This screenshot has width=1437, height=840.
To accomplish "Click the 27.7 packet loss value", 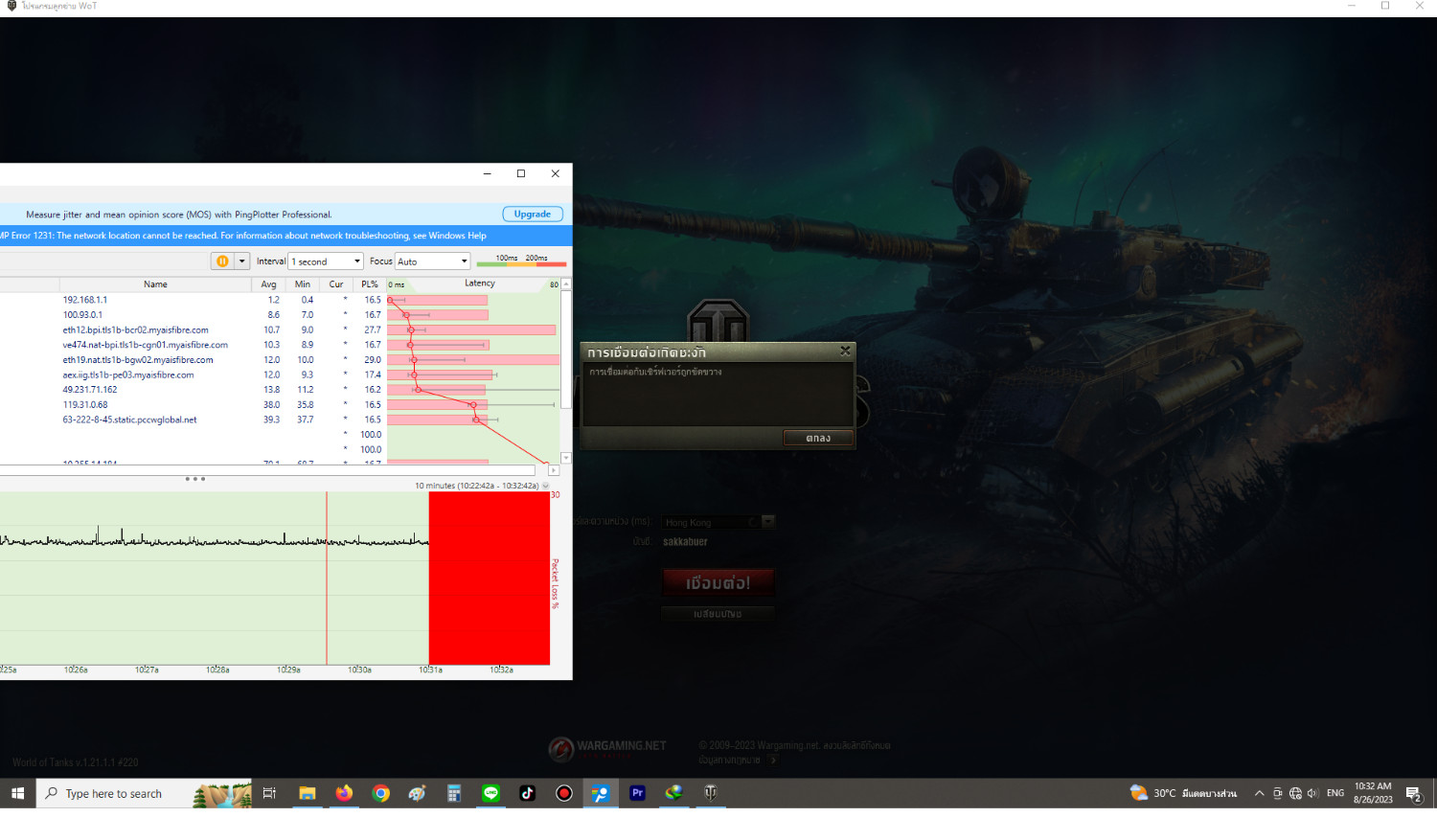I will click(x=373, y=330).
